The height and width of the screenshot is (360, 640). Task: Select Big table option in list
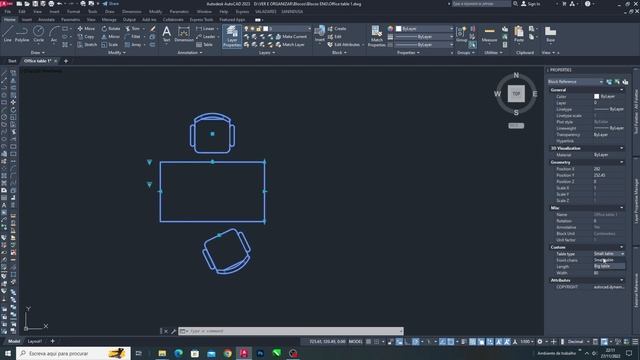pyautogui.click(x=608, y=266)
